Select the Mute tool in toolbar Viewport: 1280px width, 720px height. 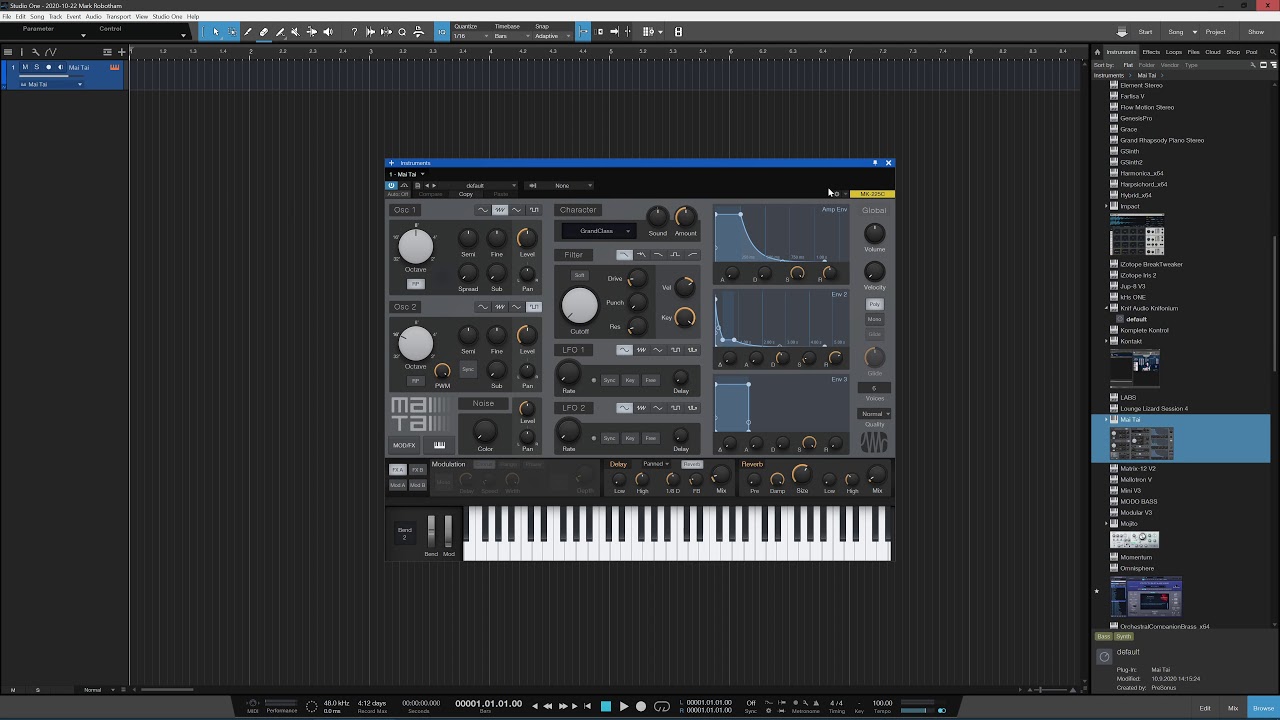[295, 32]
